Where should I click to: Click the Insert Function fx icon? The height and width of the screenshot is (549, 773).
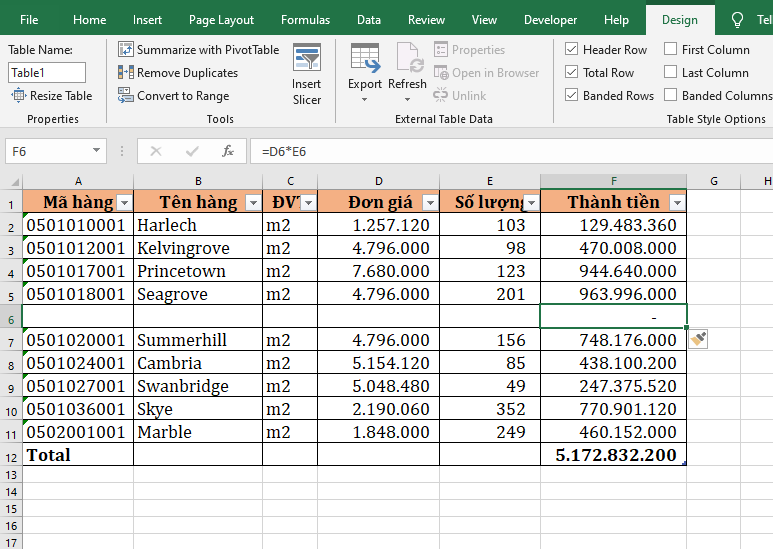[x=228, y=151]
